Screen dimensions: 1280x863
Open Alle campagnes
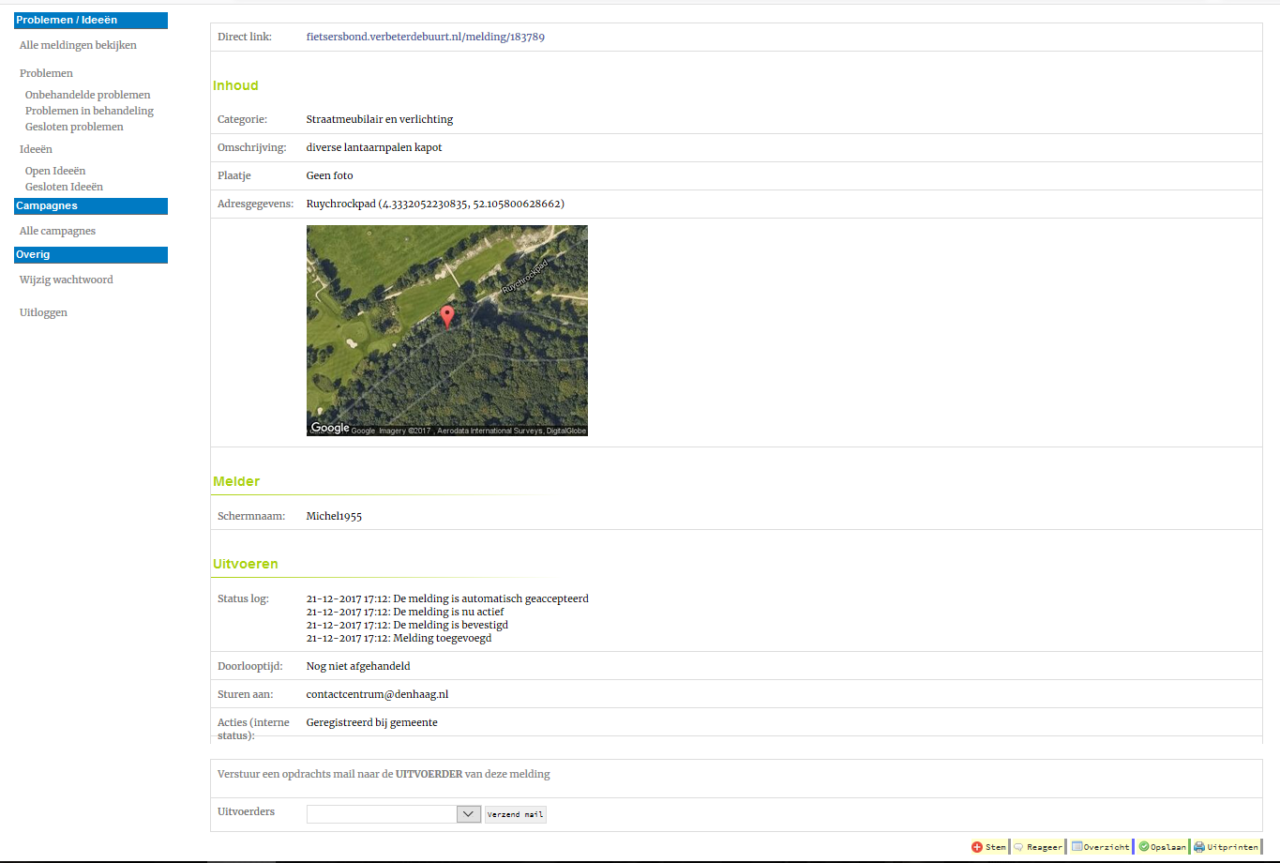[58, 231]
